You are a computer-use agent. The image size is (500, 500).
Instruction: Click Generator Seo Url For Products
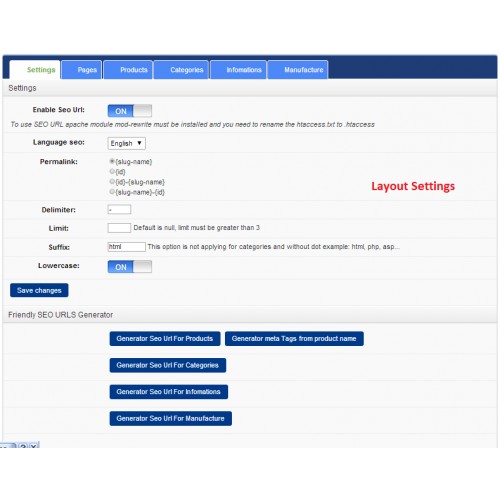pos(165,339)
